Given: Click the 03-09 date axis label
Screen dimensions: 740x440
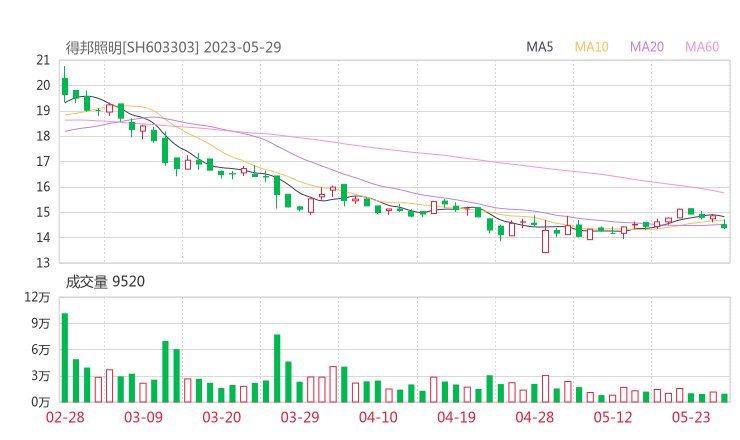Looking at the screenshot, I should coord(143,417).
